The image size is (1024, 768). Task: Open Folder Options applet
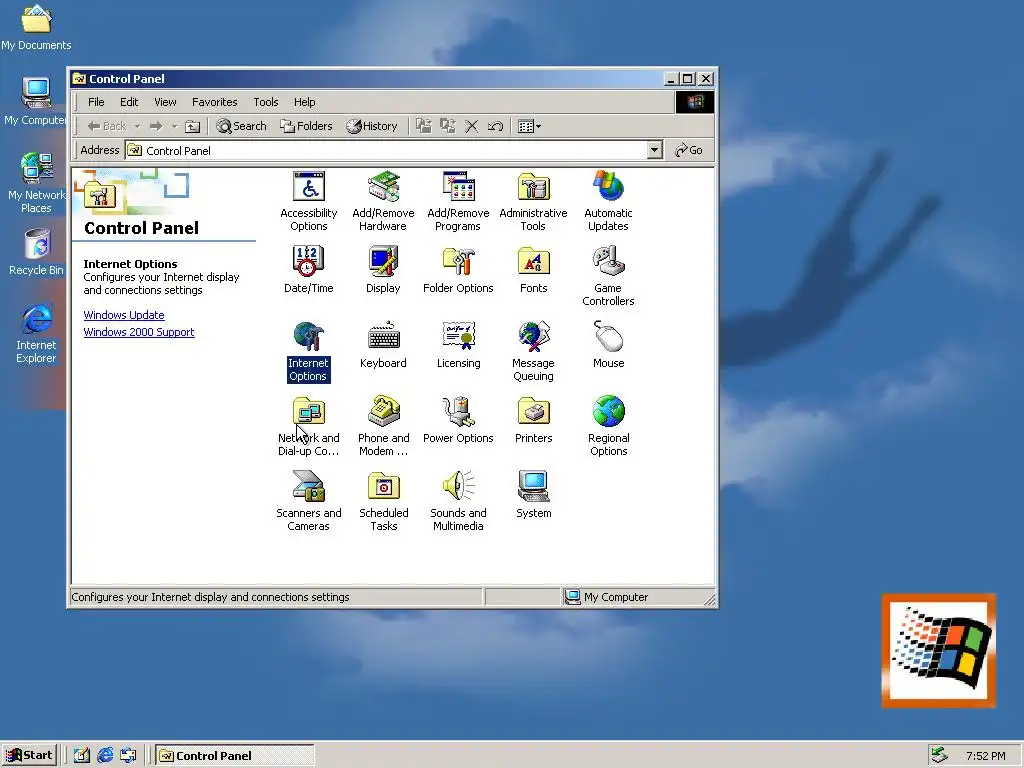458,270
